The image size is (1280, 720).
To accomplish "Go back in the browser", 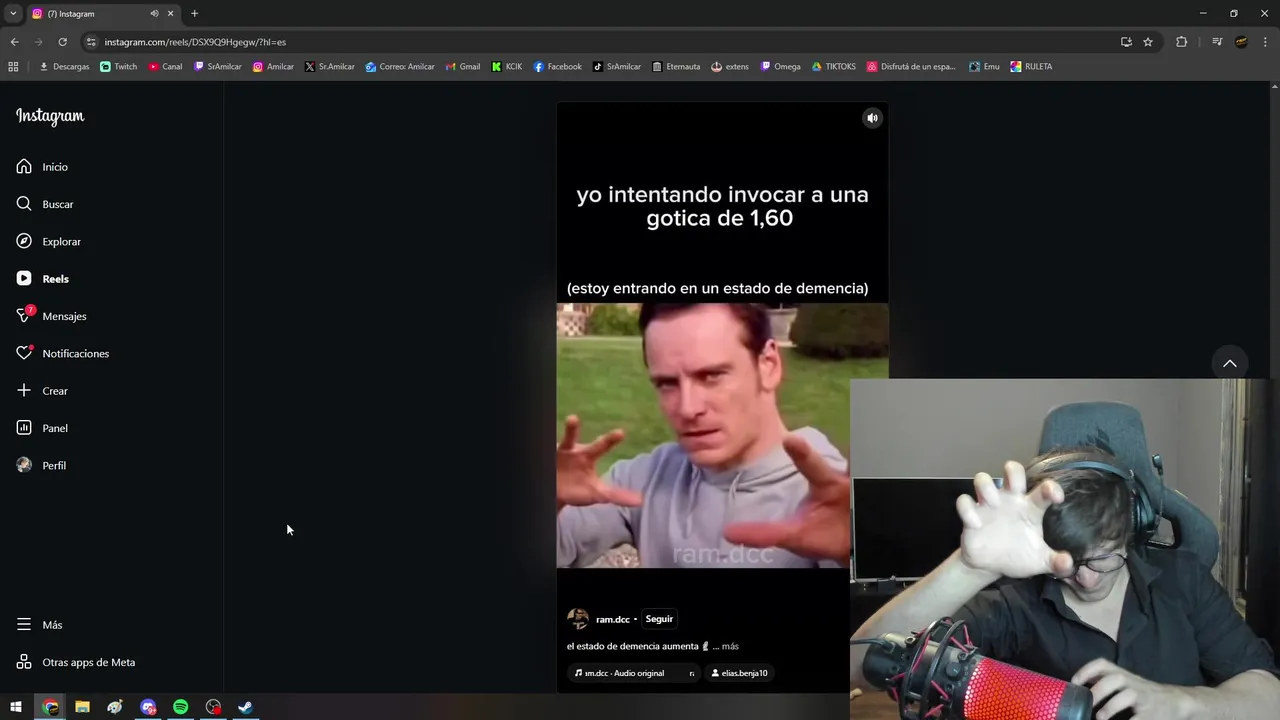I will pos(14,42).
